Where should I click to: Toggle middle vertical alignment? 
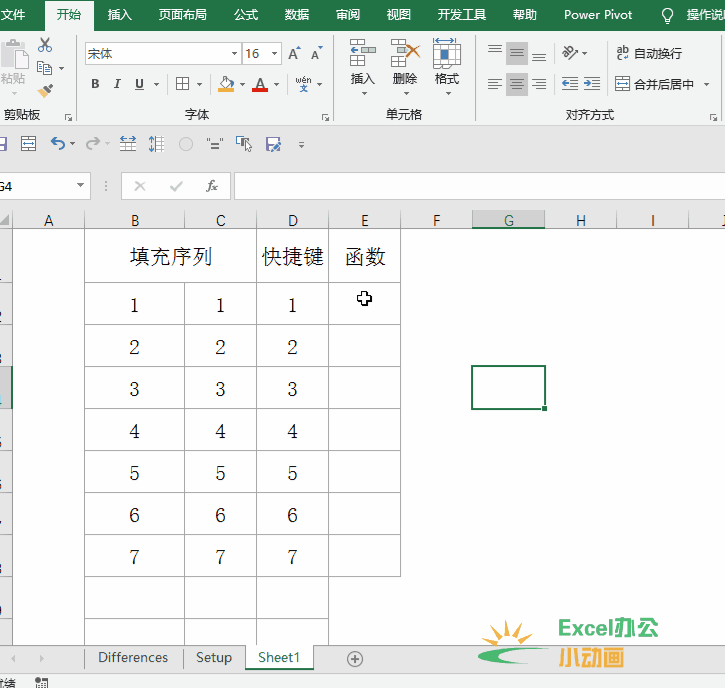(517, 54)
